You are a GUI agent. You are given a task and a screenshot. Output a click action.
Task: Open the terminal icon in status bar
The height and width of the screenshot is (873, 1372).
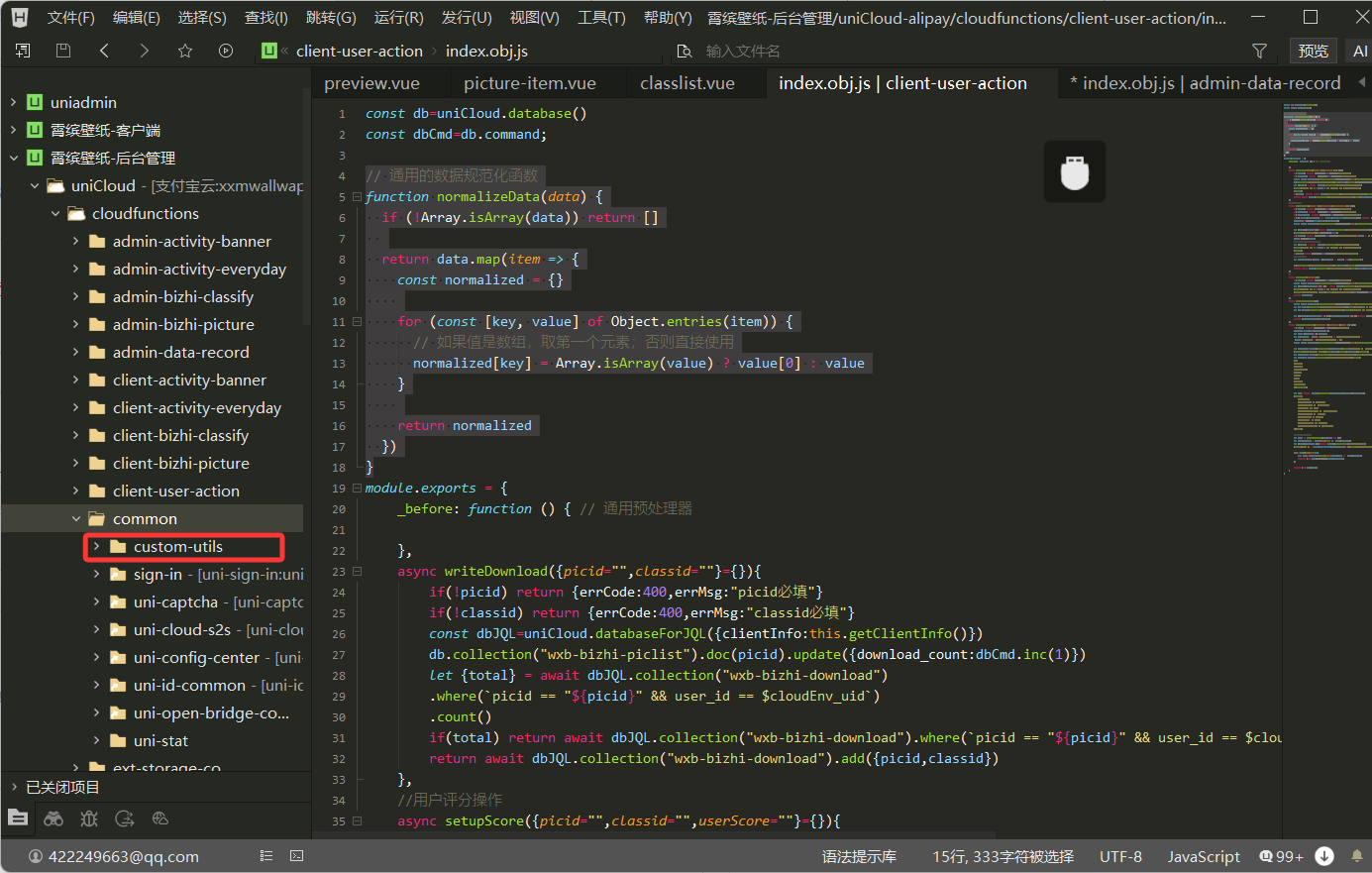[296, 856]
